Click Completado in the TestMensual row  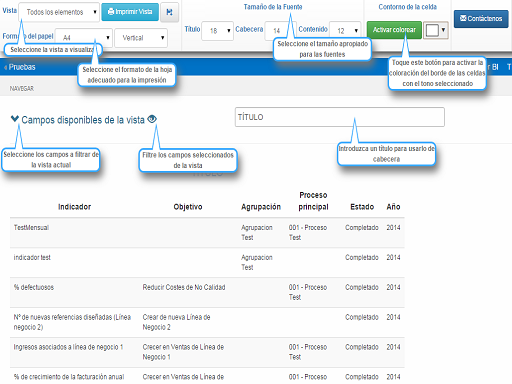[362, 228]
